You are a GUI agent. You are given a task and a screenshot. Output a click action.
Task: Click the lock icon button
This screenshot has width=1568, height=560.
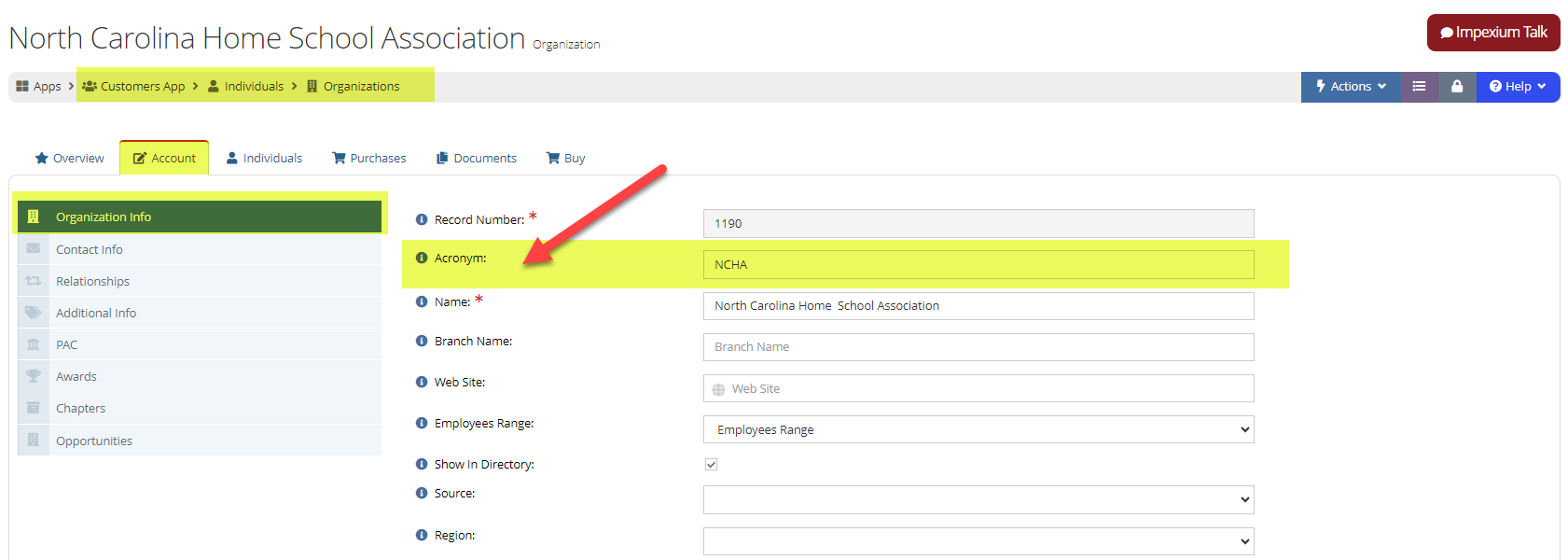click(1457, 86)
